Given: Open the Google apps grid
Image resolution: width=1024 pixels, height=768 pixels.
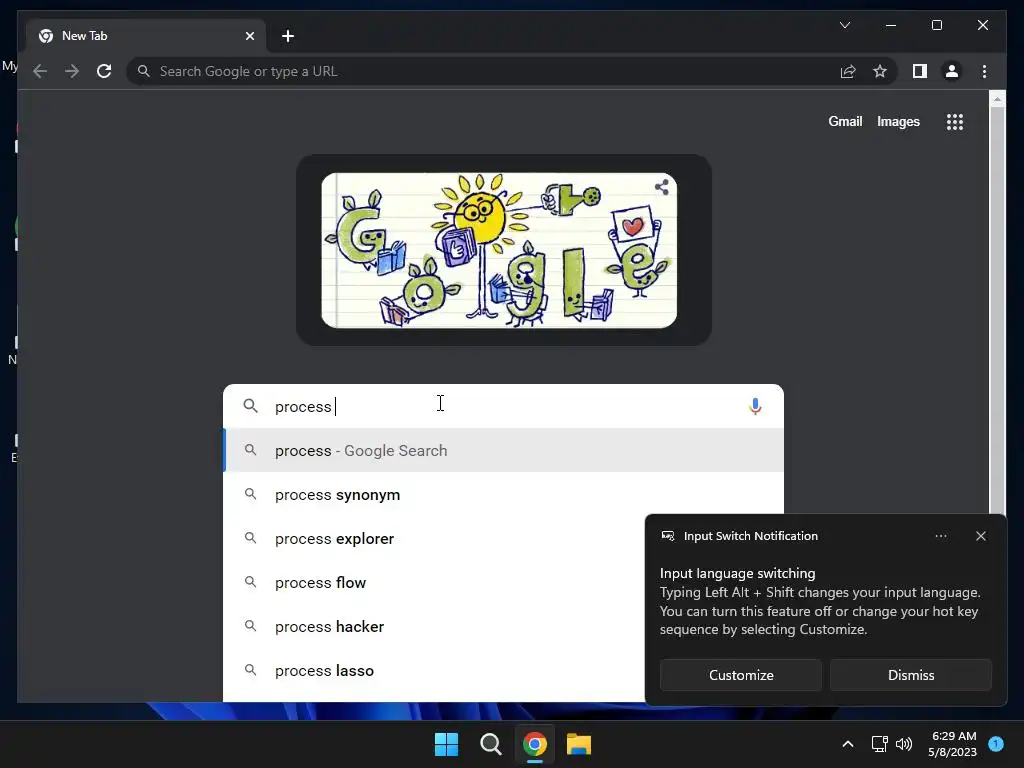Looking at the screenshot, I should point(955,122).
